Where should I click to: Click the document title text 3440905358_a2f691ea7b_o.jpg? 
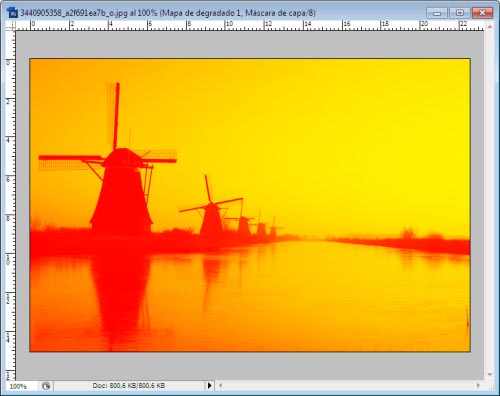point(72,13)
